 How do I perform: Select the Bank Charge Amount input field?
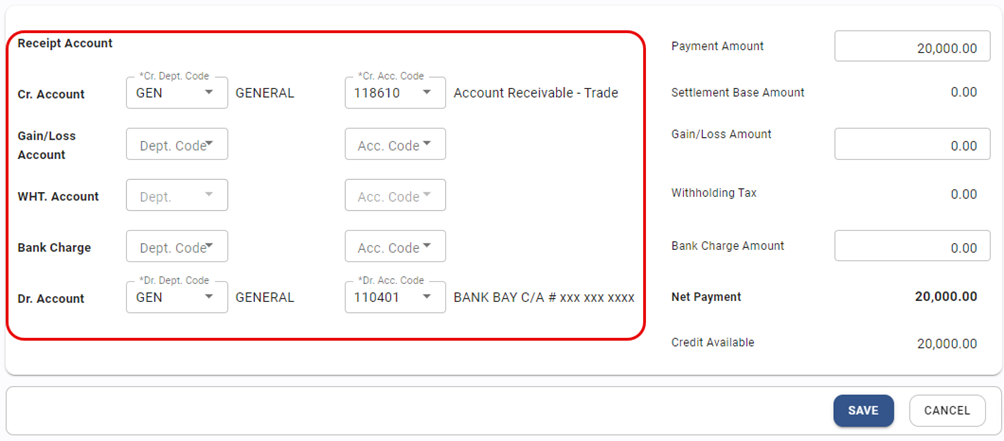[912, 247]
